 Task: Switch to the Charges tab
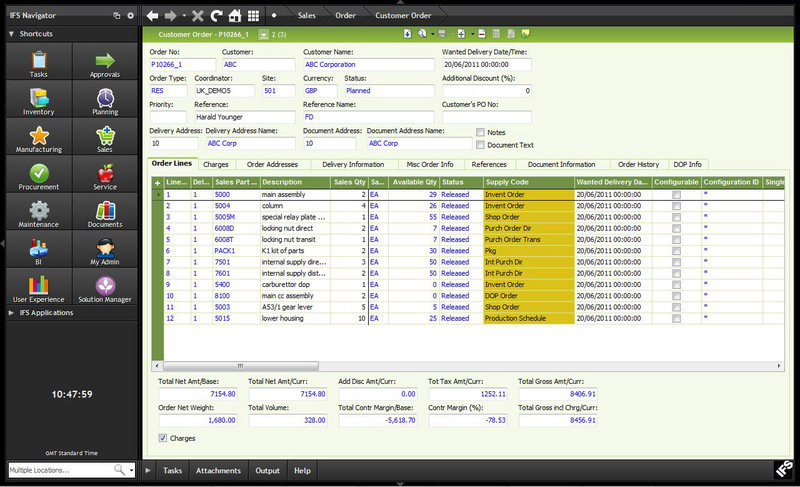click(216, 165)
